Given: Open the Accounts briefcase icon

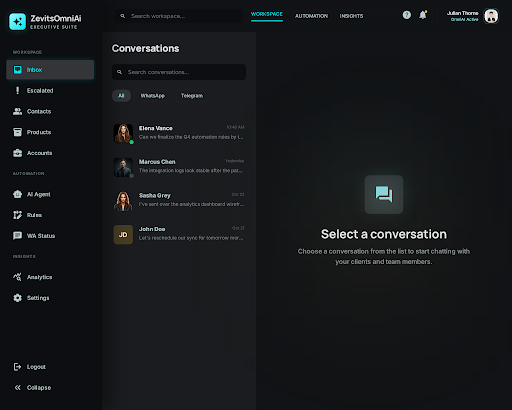Looking at the screenshot, I should click(x=17, y=153).
